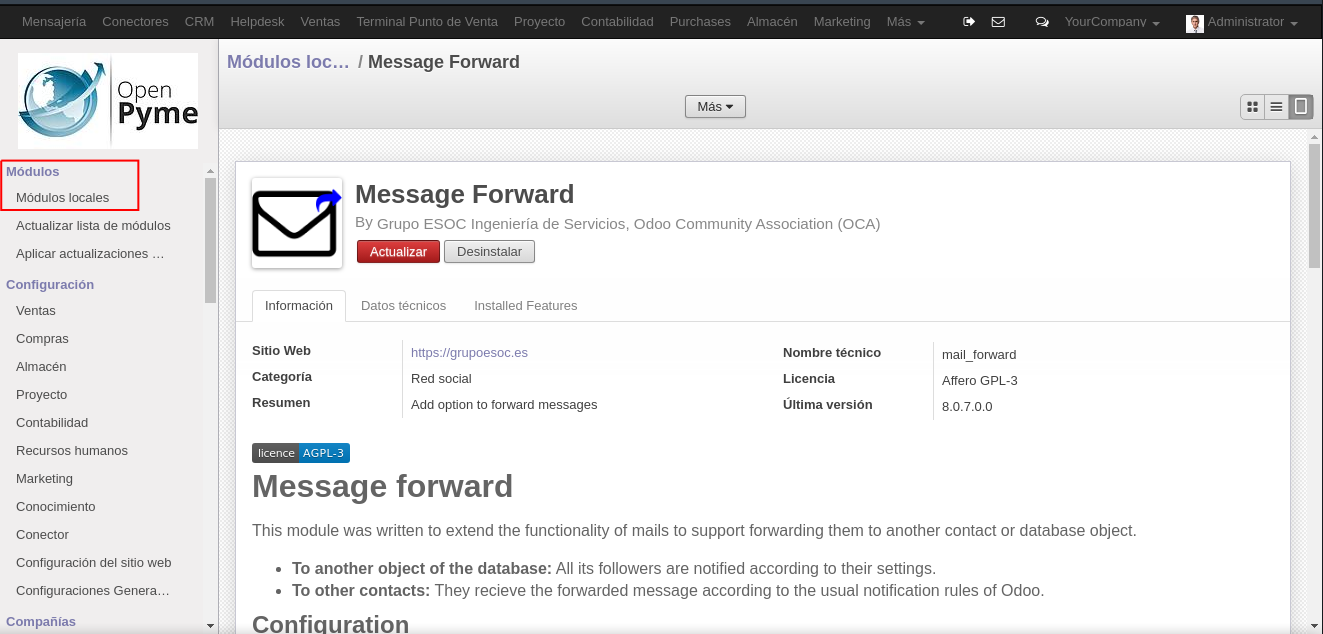The width and height of the screenshot is (1323, 634).
Task: Click the Message Forward module envelope icon
Action: click(297, 223)
